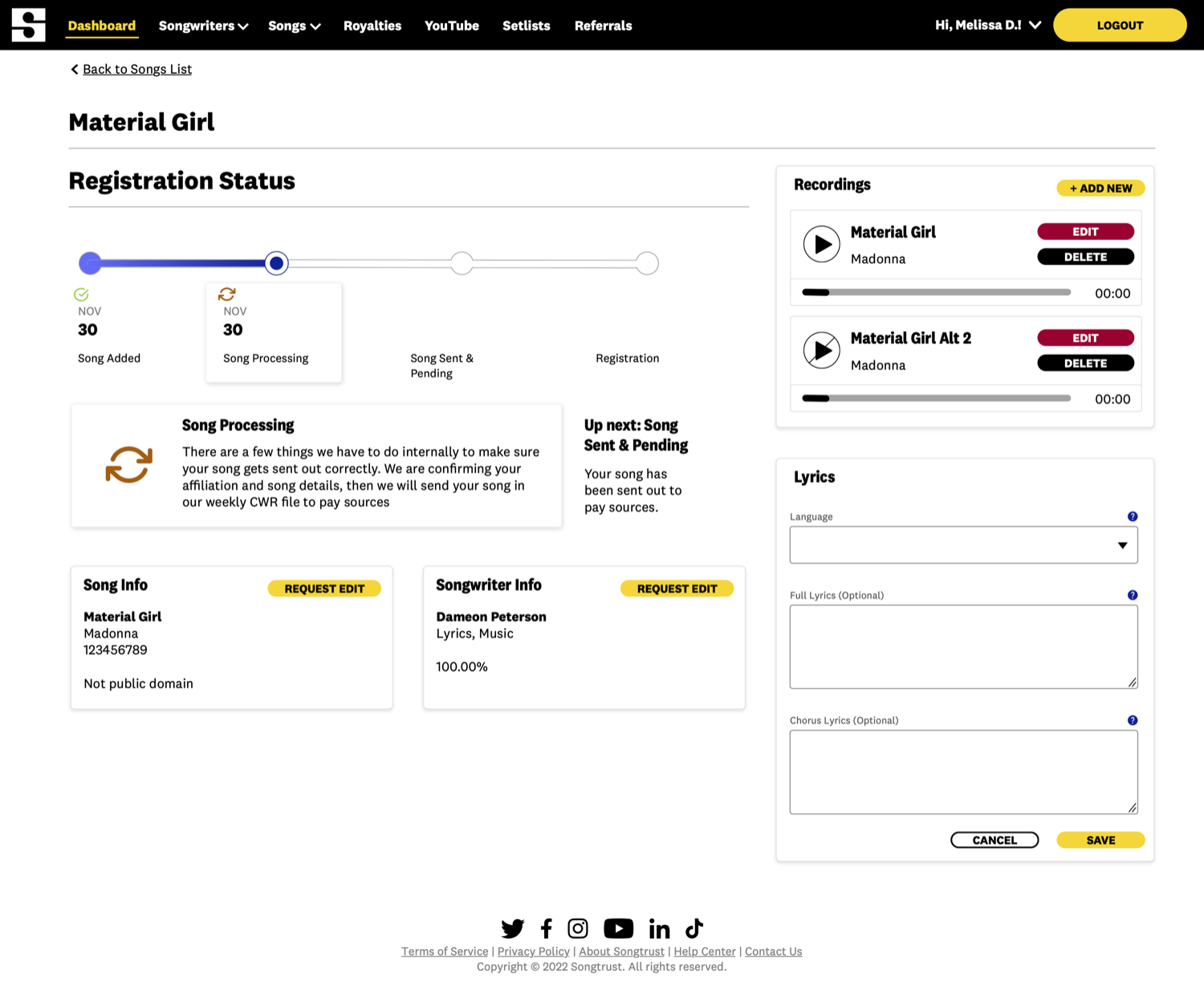
Task: Delete the Material Girl recording
Action: click(x=1085, y=257)
